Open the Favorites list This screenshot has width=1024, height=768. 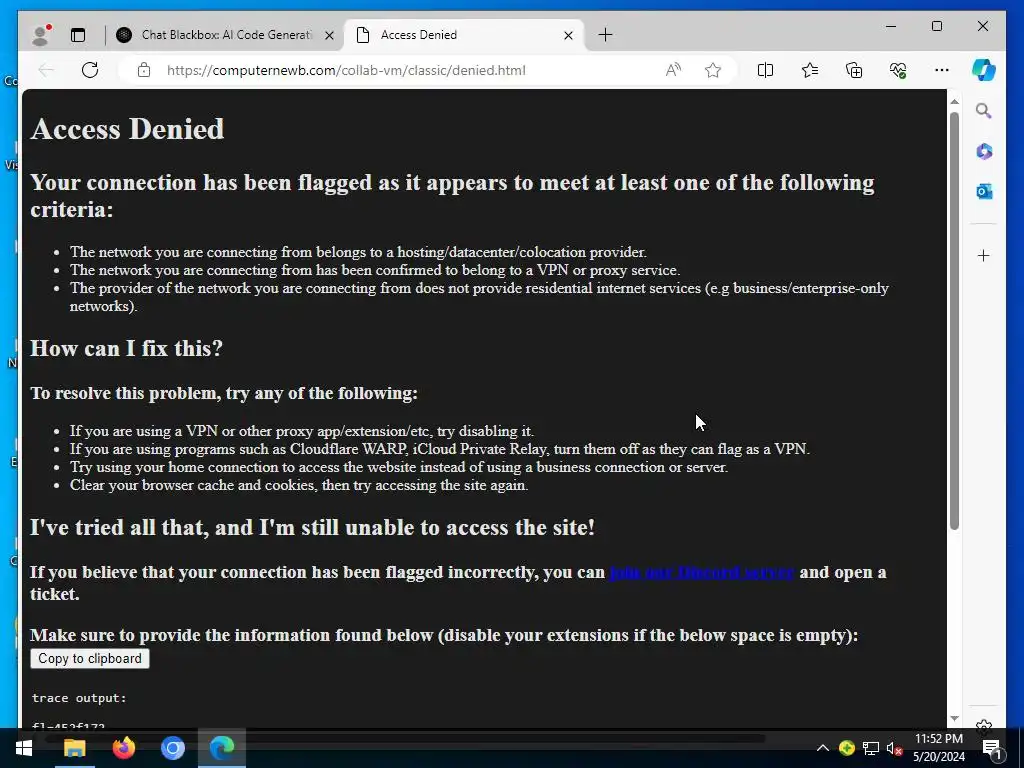[x=810, y=70]
